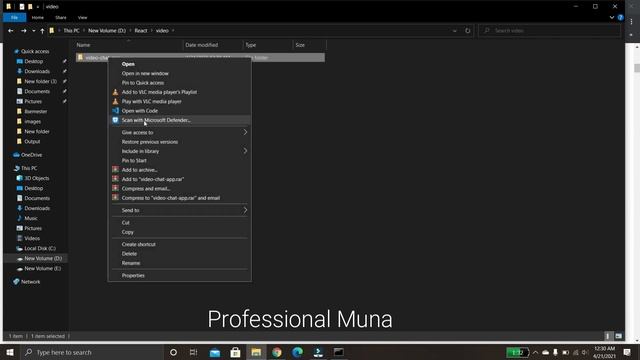Choose Rename in the context menu
The width and height of the screenshot is (640, 360).
click(131, 263)
